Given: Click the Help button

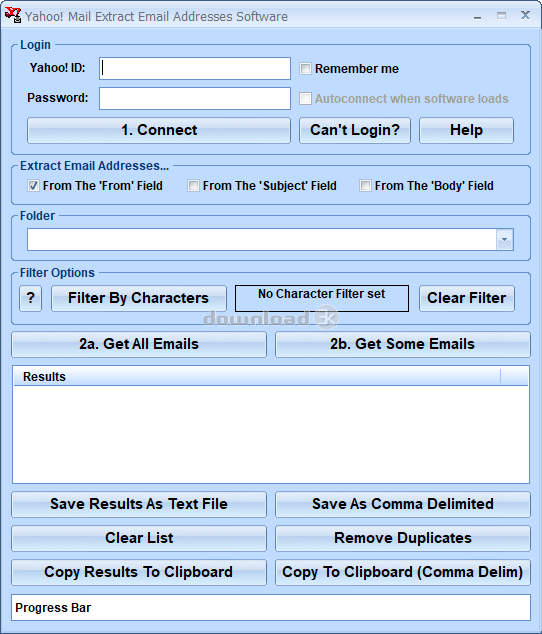Looking at the screenshot, I should [466, 130].
